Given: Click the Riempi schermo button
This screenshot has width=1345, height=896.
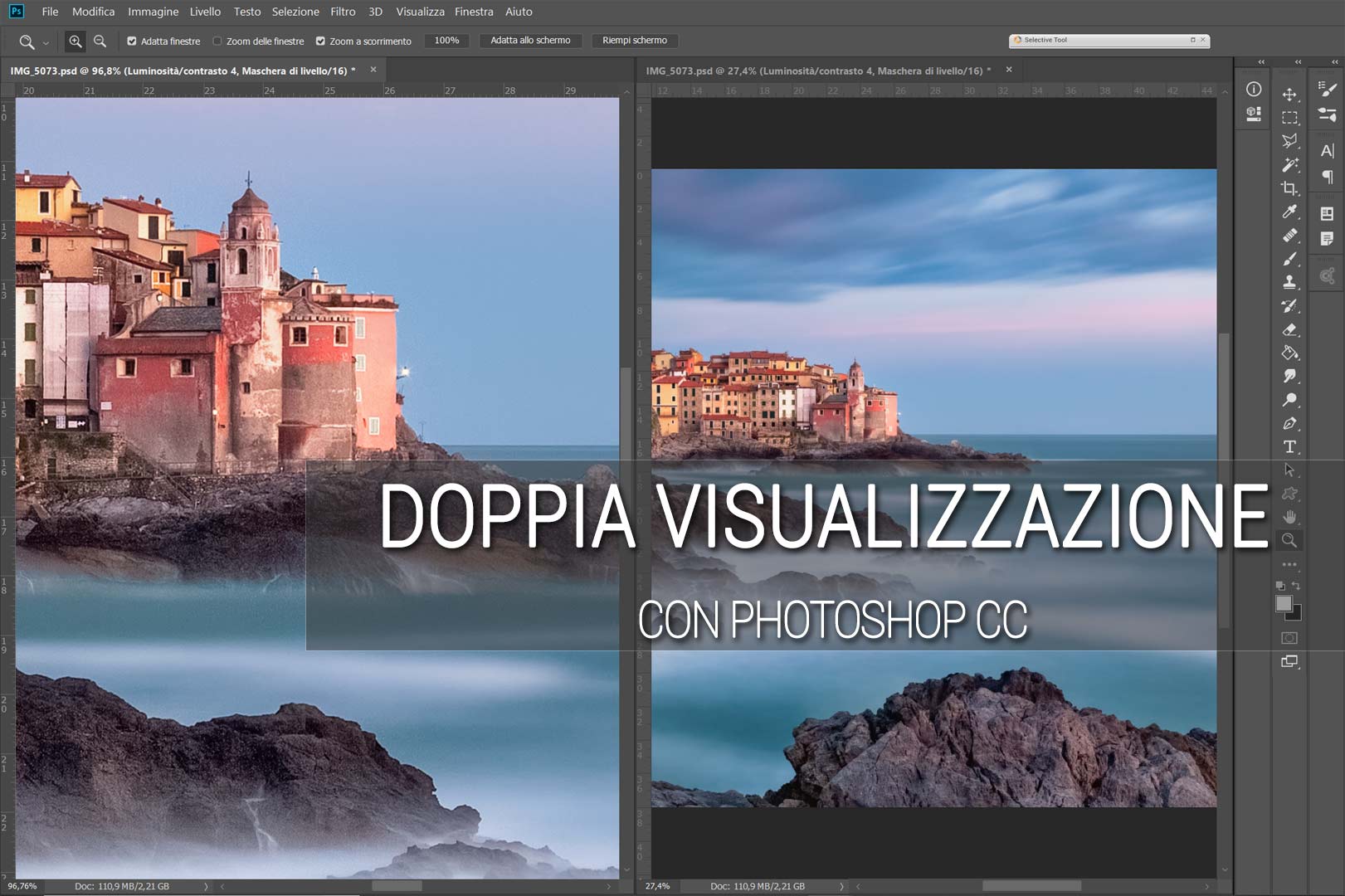Looking at the screenshot, I should (x=635, y=40).
